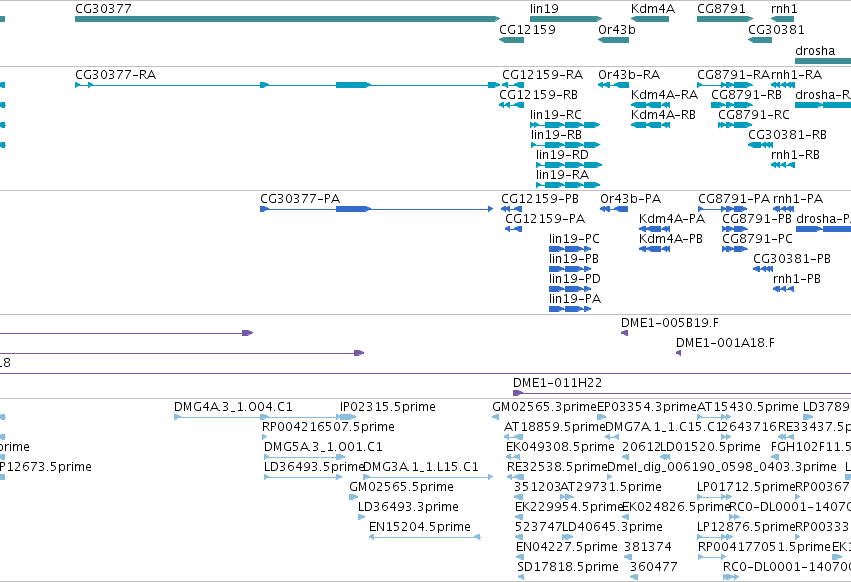Click protein Kdm4A-PB
851x582 pixels.
coord(654,249)
